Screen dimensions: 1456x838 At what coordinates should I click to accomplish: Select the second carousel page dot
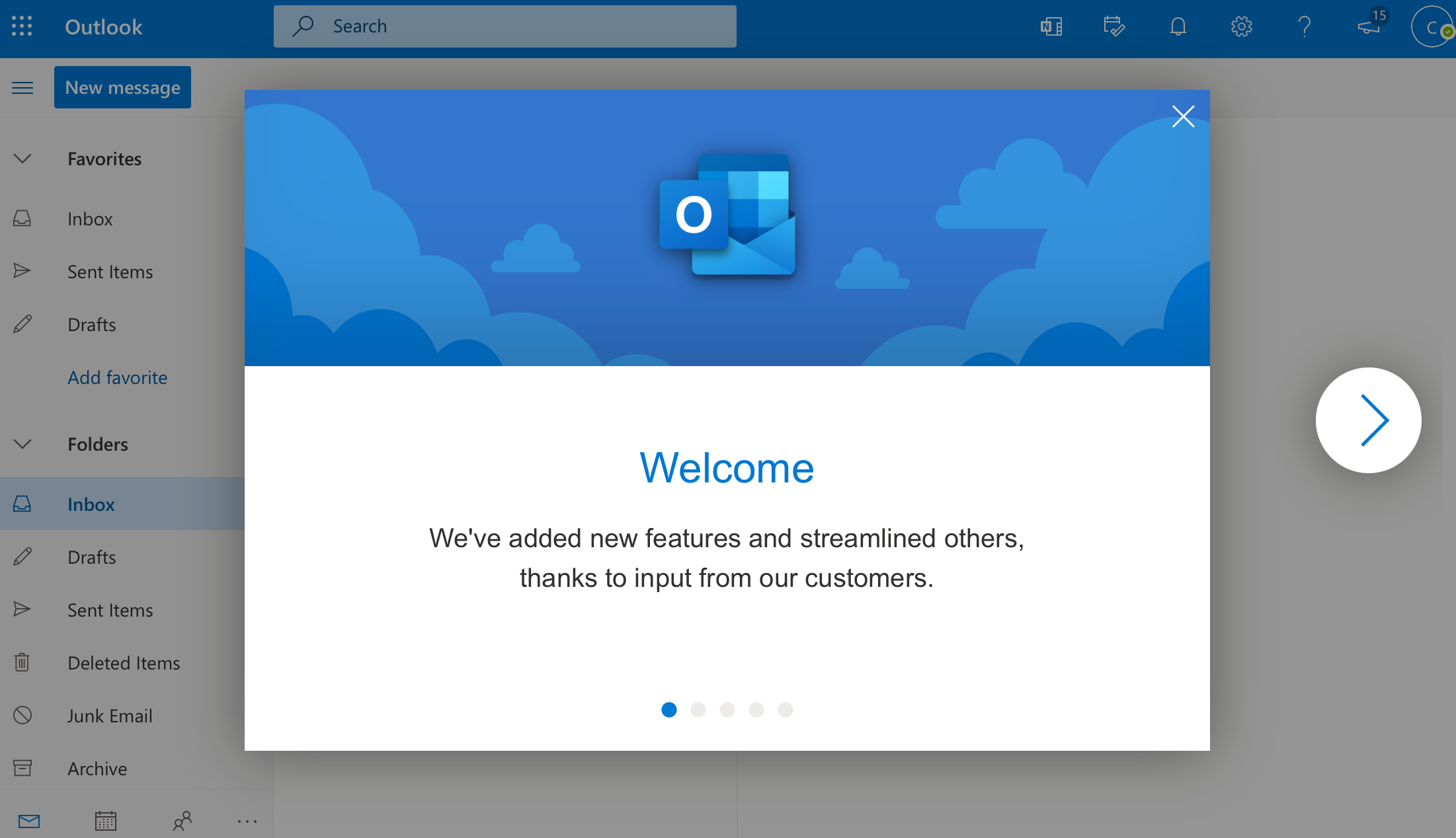pos(698,710)
